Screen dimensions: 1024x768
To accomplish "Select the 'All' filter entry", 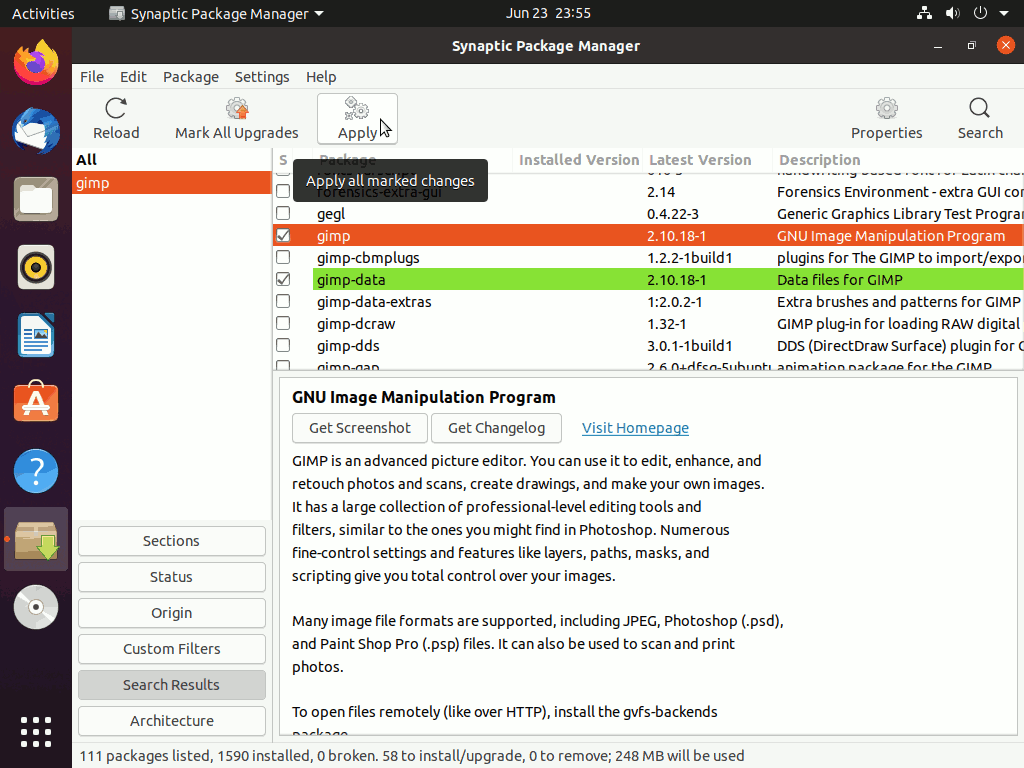I will [172, 160].
